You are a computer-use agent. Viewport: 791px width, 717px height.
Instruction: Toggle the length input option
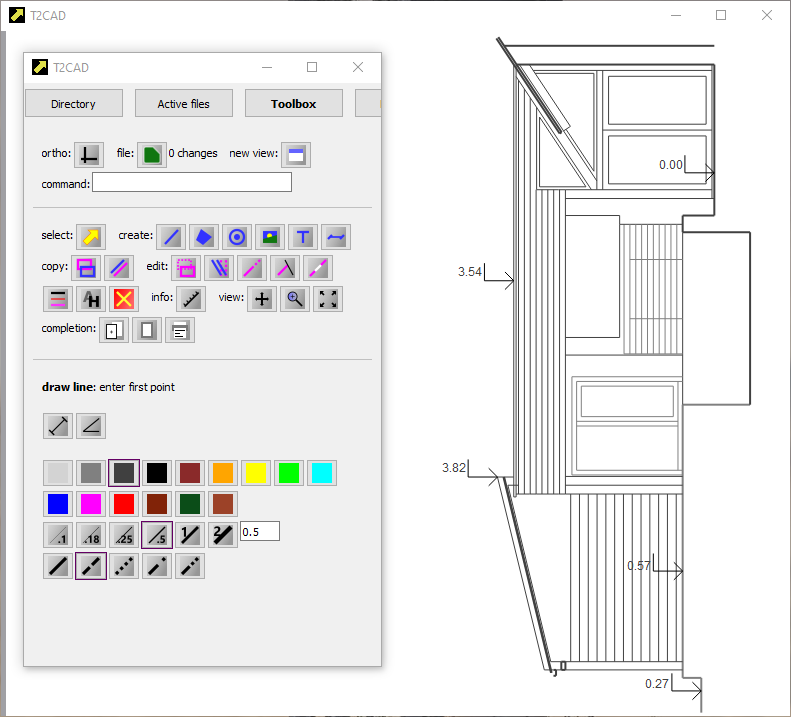point(58,426)
